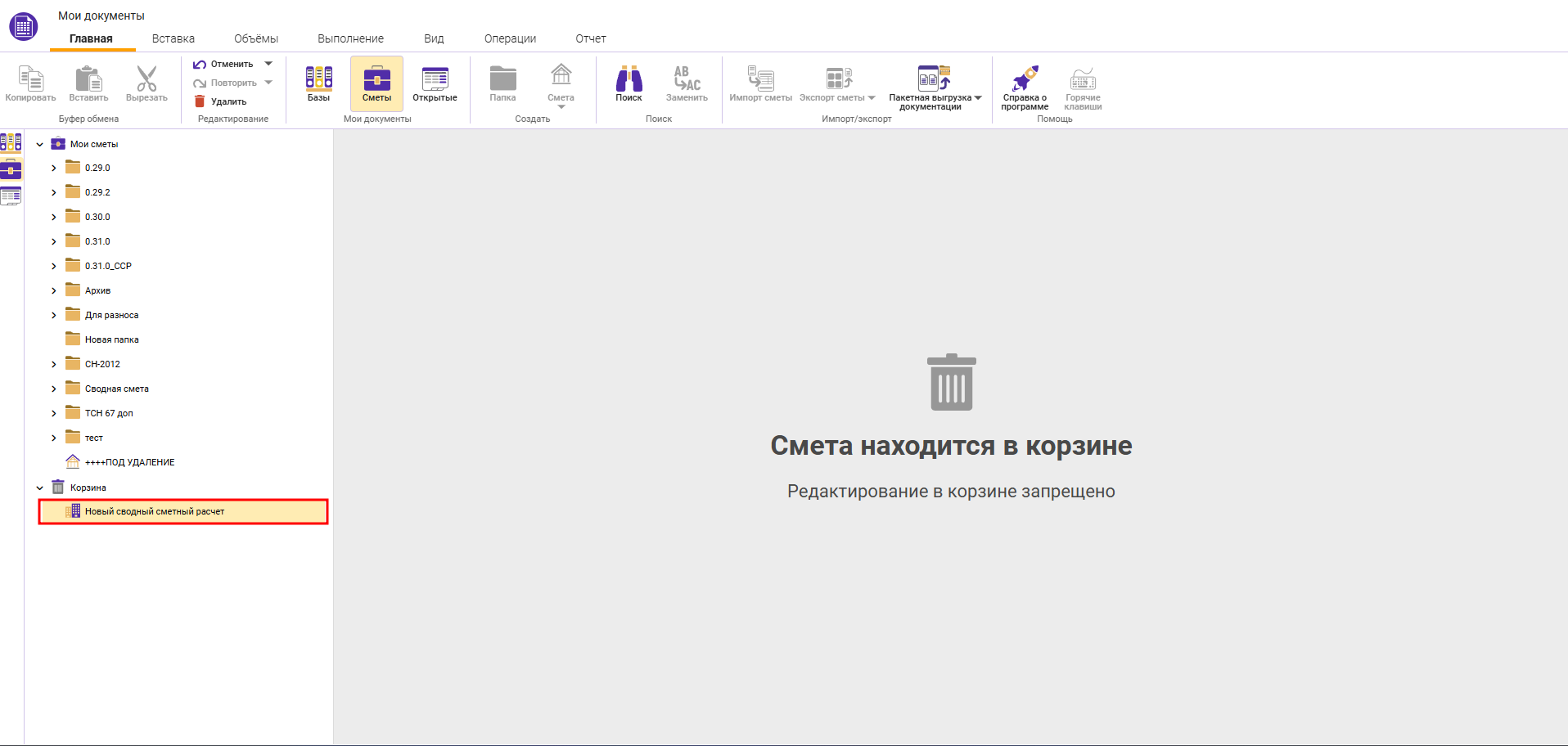The width and height of the screenshot is (1568, 746).
Task: Select the ++++ПОД УДАЛЕНИЕ tree item
Action: (128, 461)
